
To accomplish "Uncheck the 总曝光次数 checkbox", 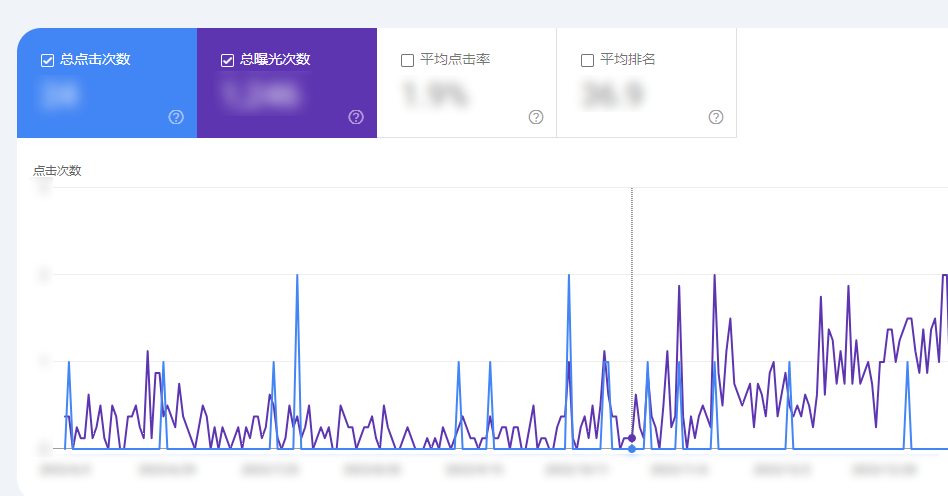I will pos(227,60).
